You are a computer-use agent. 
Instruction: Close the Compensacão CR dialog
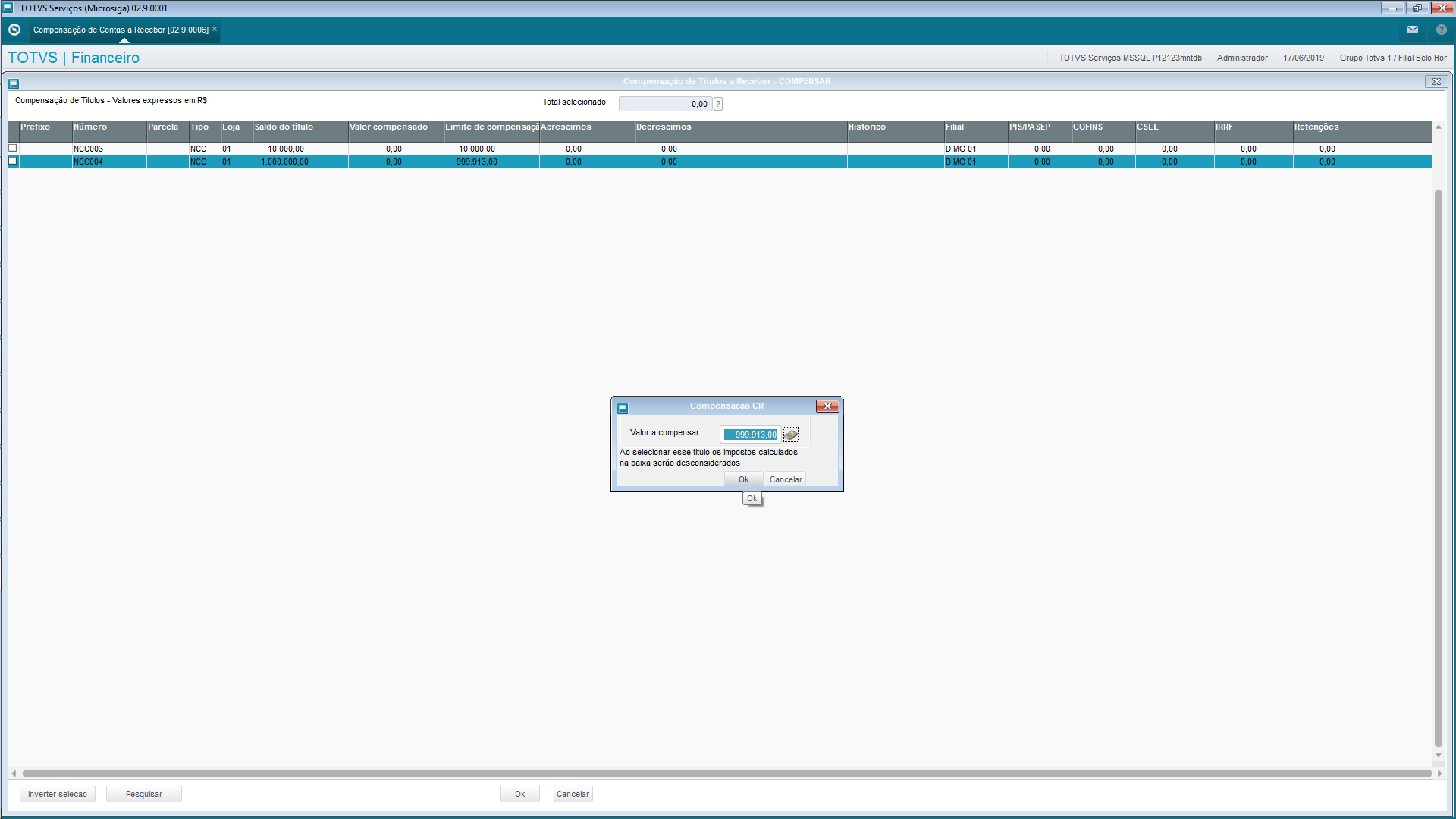click(827, 406)
